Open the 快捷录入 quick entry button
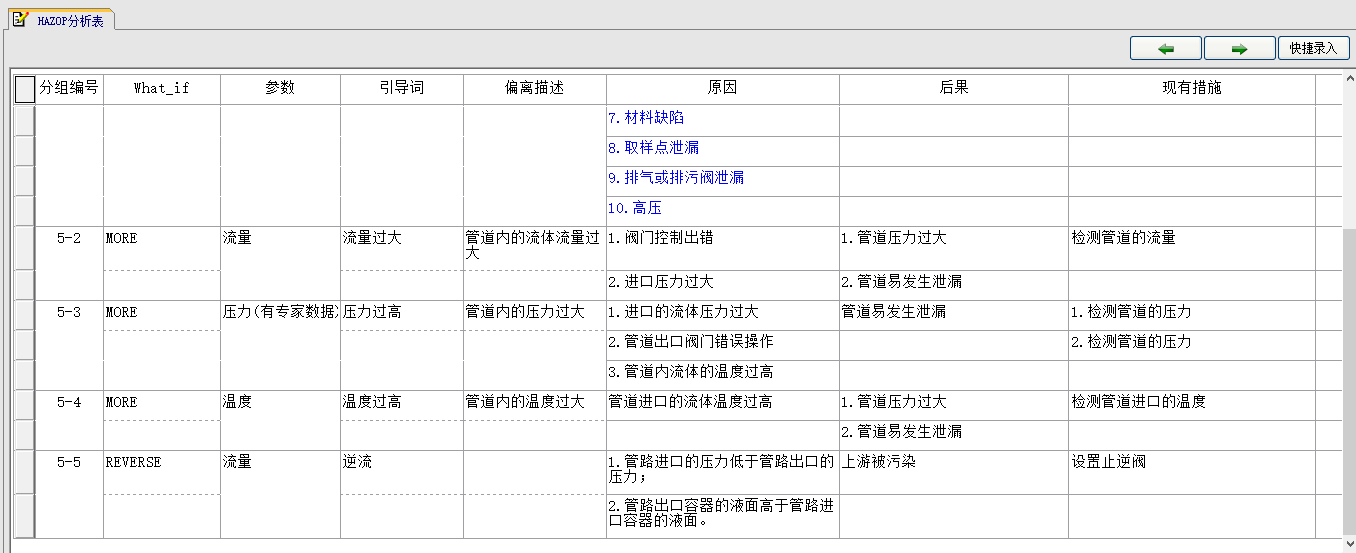The width and height of the screenshot is (1356, 553). [1313, 48]
